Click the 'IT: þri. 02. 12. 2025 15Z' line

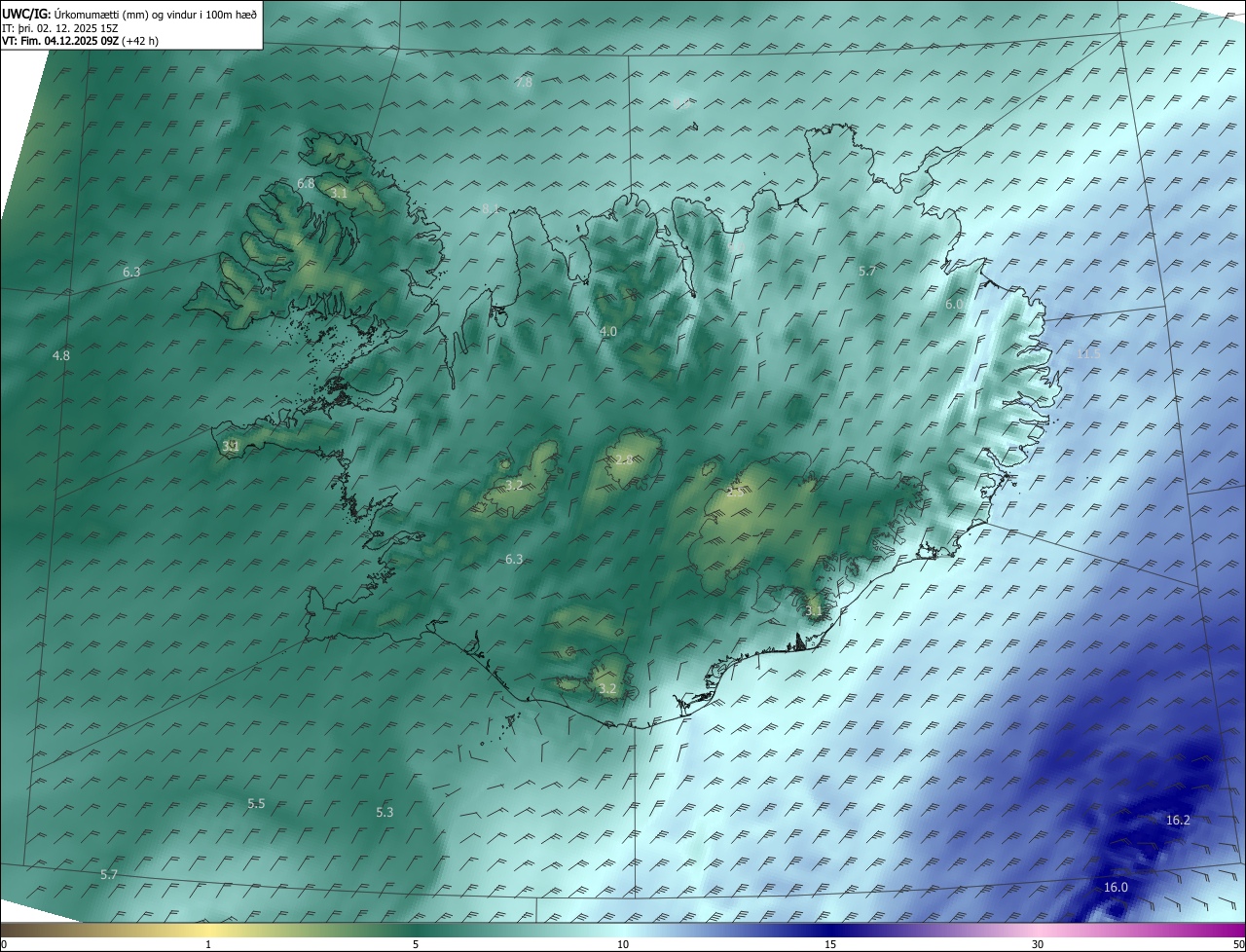click(60, 28)
